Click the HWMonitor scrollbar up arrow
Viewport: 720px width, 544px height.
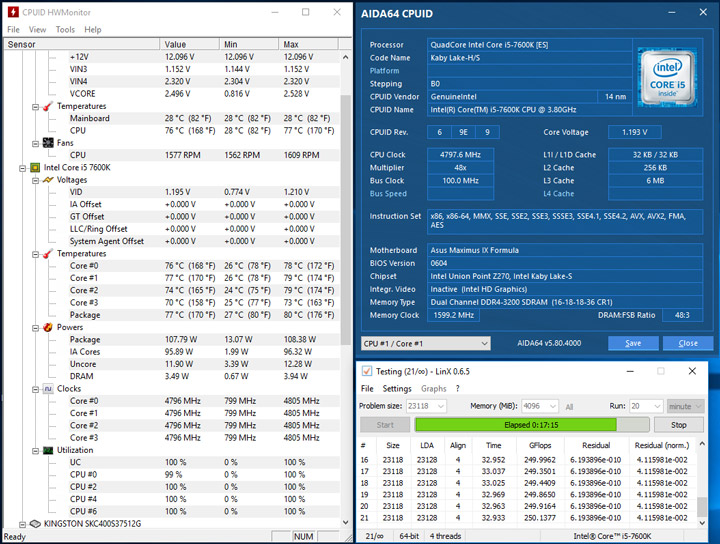tap(345, 57)
